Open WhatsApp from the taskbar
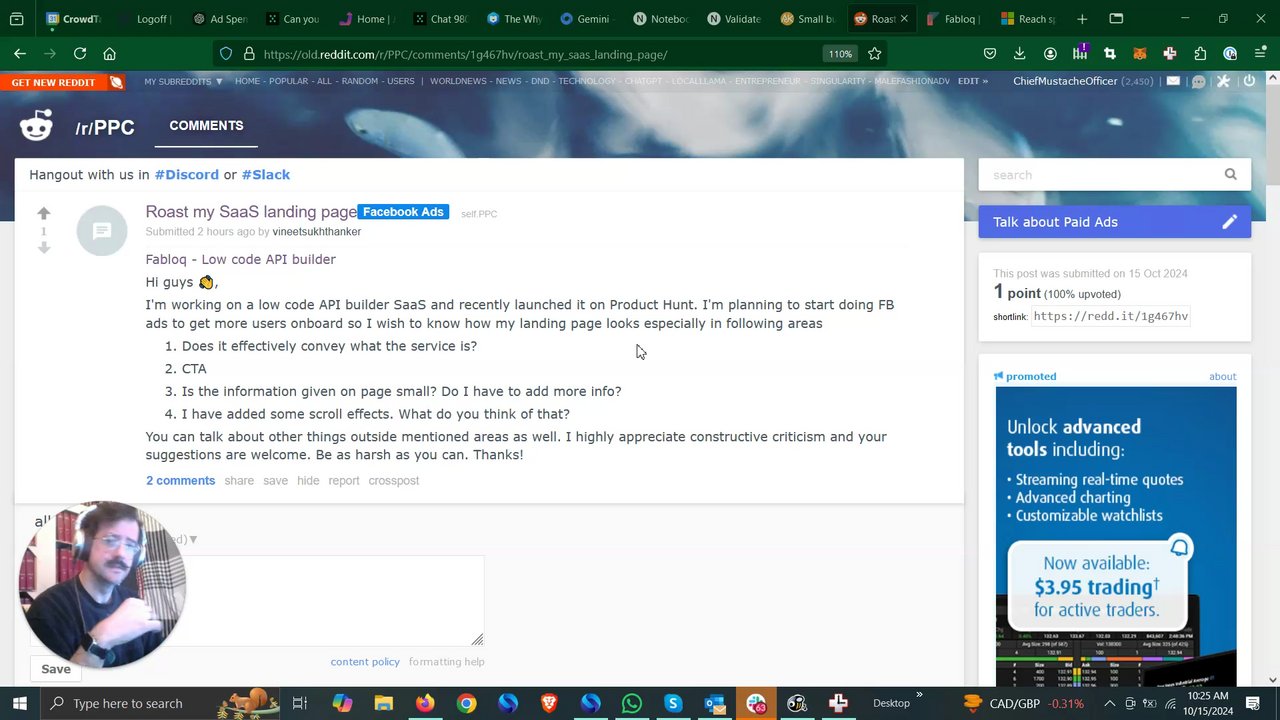Viewport: 1280px width, 720px height. tap(631, 703)
